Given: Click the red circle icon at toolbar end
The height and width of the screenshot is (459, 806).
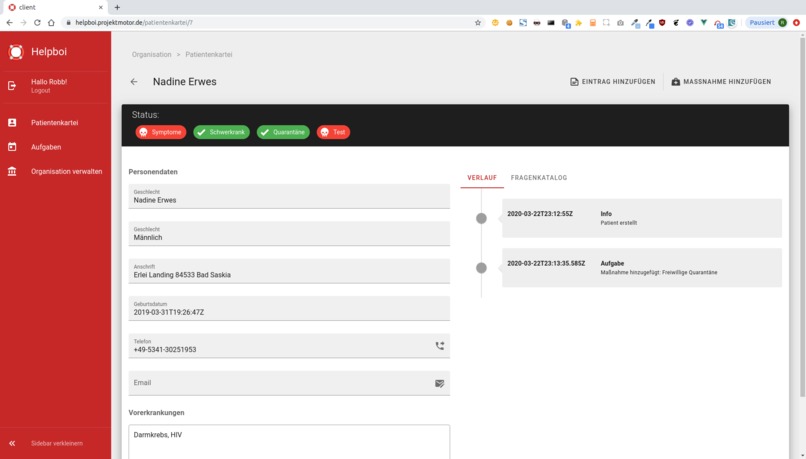Looking at the screenshot, I should pyautogui.click(x=796, y=23).
